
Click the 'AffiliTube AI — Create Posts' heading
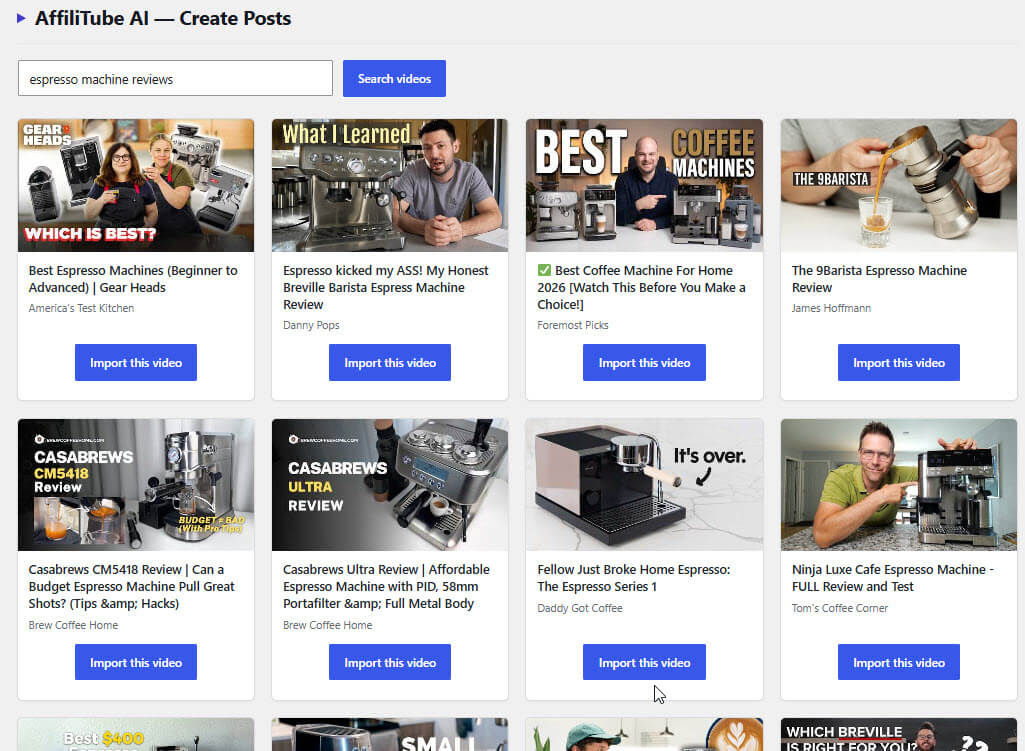pos(163,18)
